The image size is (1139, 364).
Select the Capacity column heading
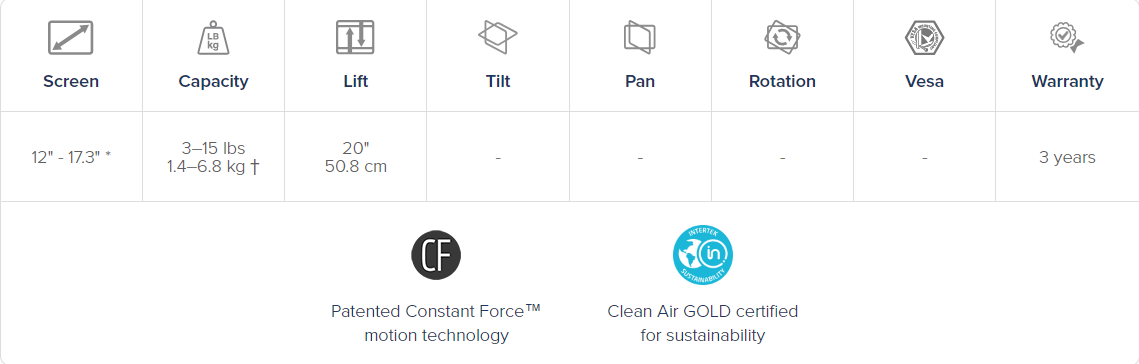tap(214, 81)
